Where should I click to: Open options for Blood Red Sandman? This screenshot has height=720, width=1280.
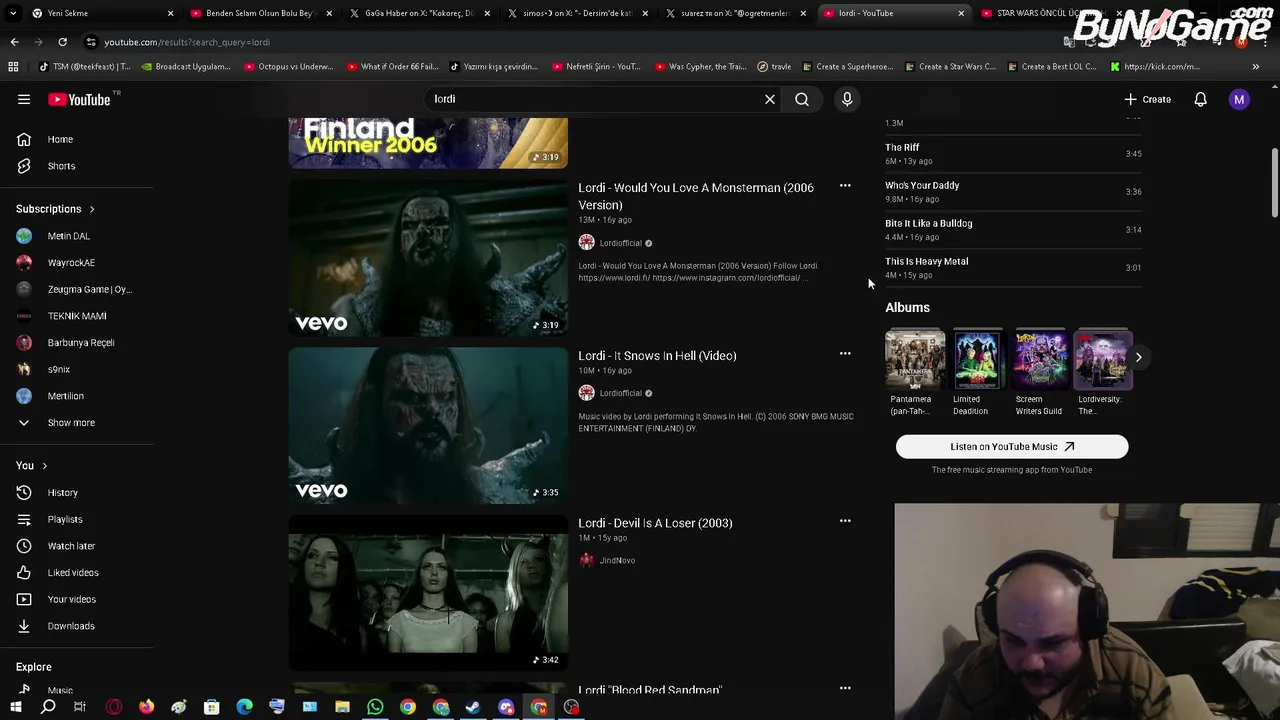845,688
